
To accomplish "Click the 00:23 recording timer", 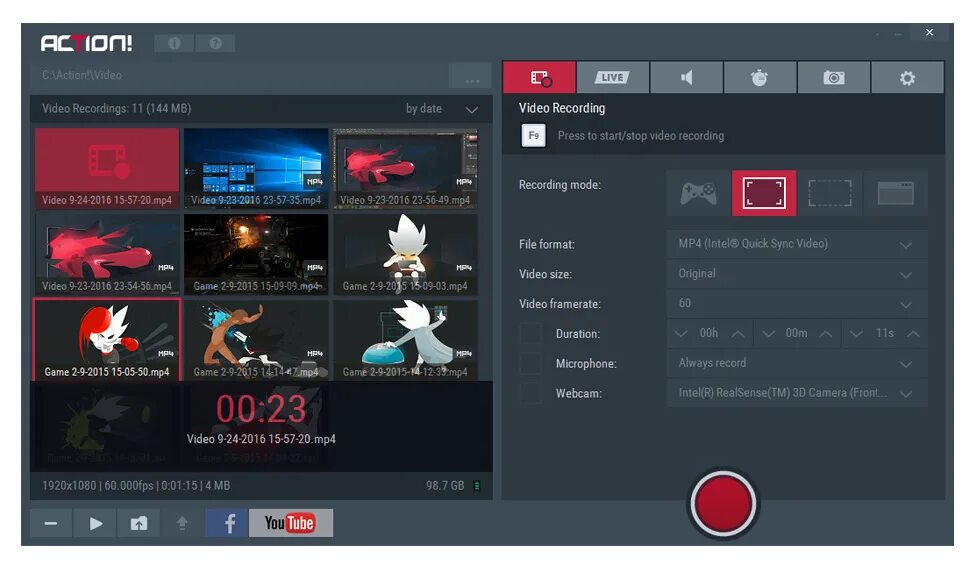I will [261, 409].
